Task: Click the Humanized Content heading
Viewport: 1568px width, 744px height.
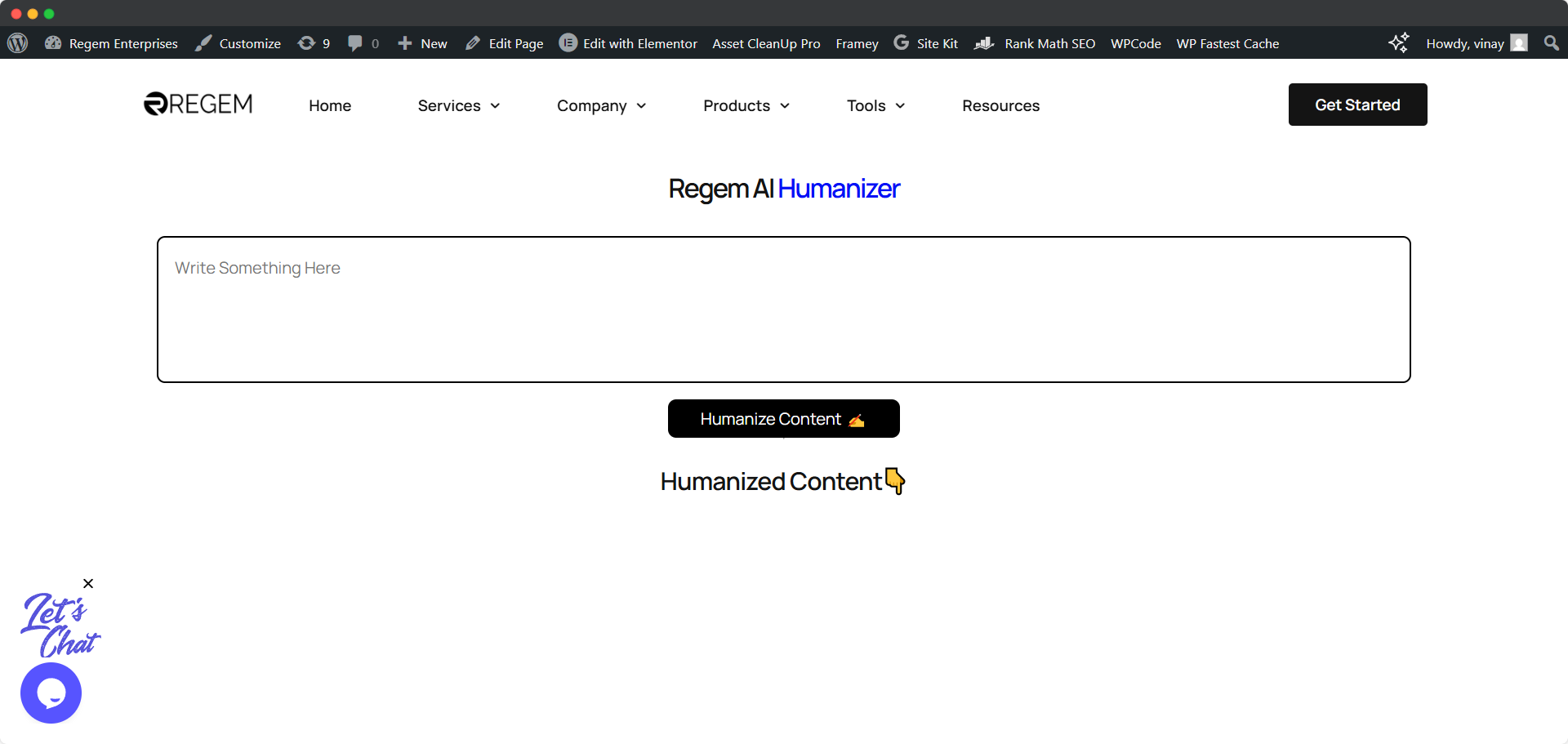Action: 783,481
